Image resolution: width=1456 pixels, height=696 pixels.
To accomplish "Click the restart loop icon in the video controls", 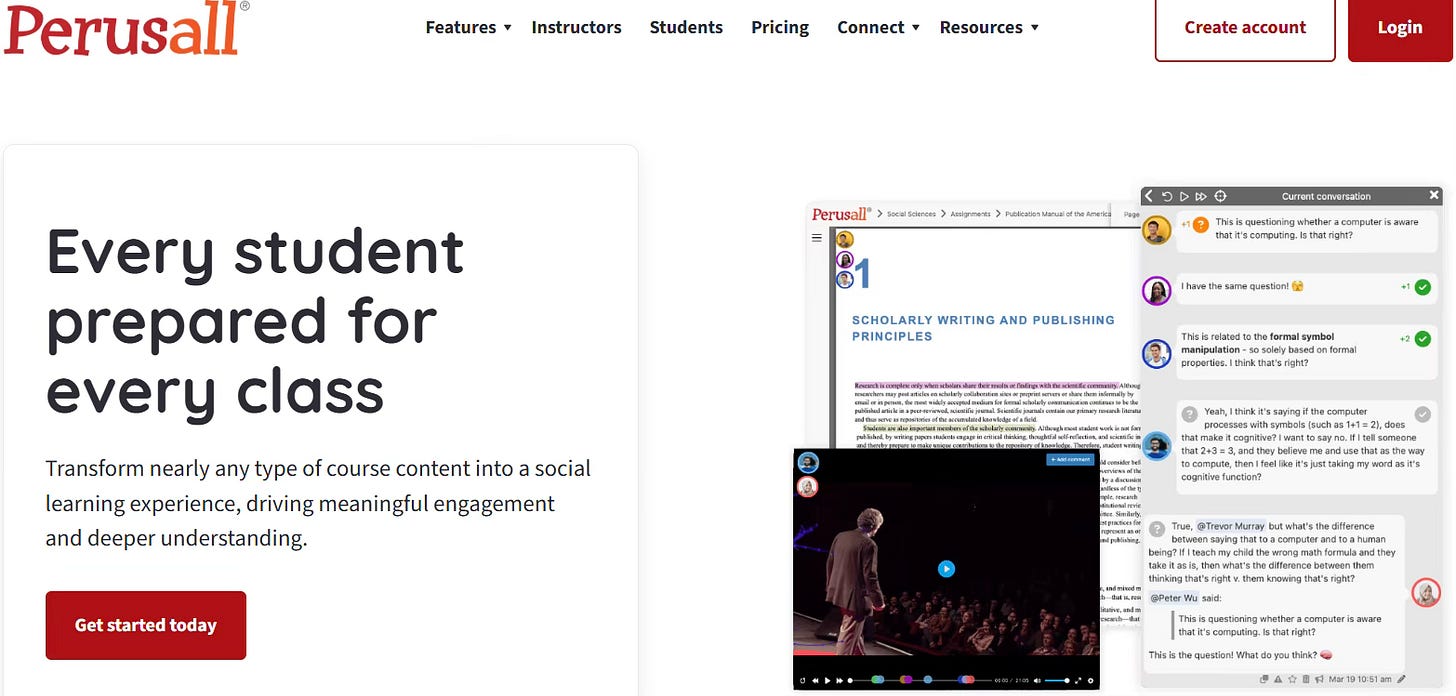I will [802, 681].
